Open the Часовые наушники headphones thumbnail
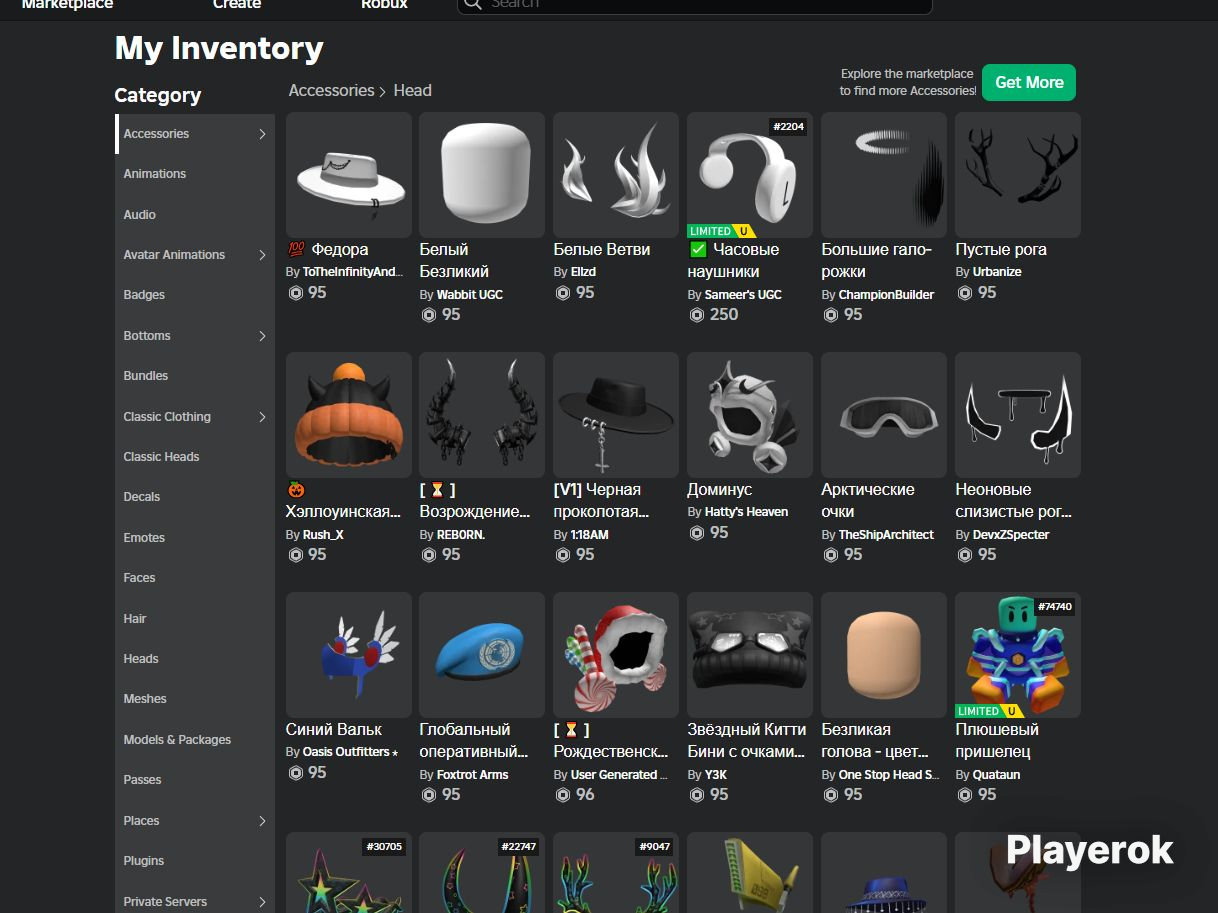1218x913 pixels. (750, 175)
